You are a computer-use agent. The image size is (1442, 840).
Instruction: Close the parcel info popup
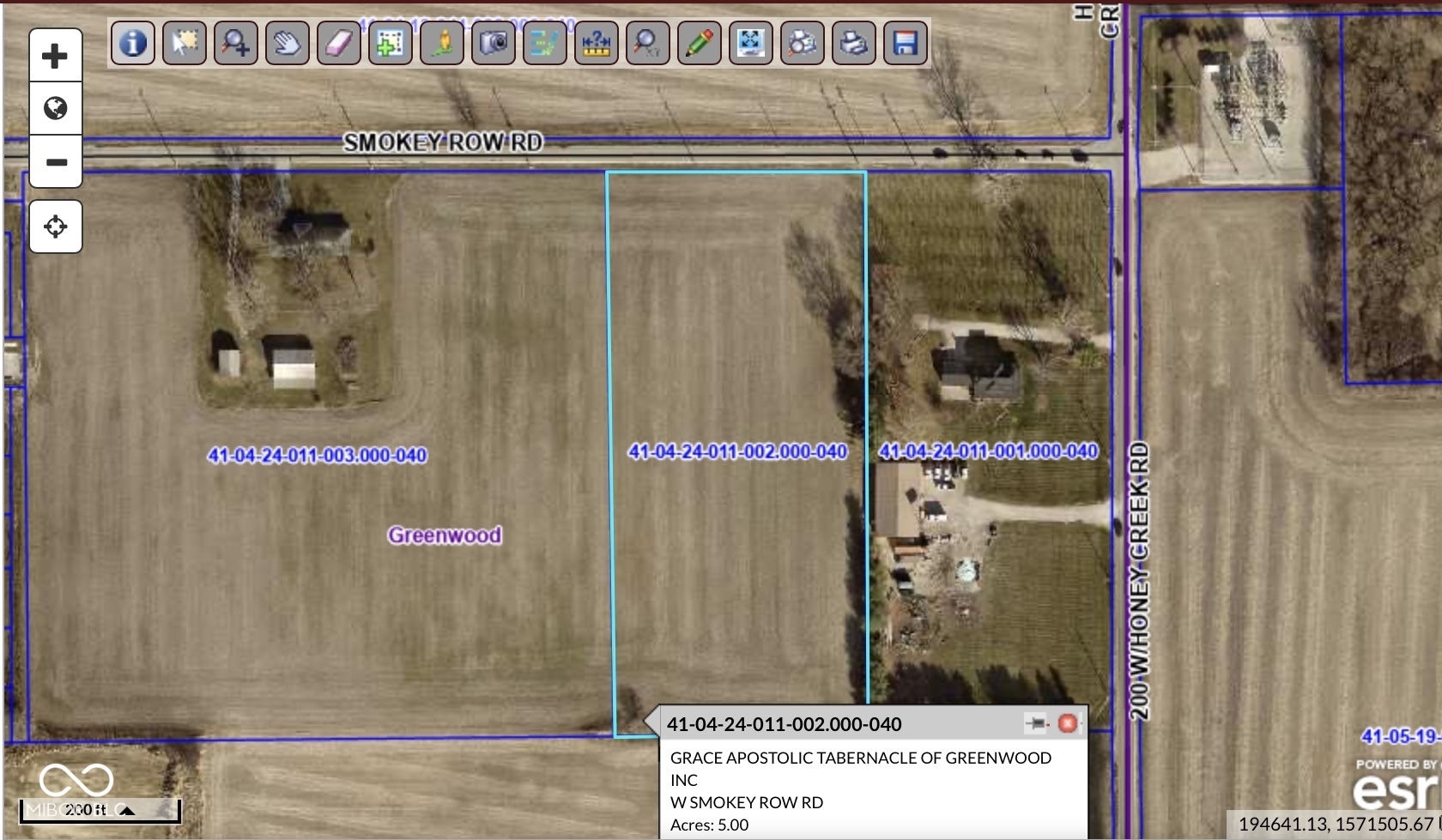(x=1067, y=724)
